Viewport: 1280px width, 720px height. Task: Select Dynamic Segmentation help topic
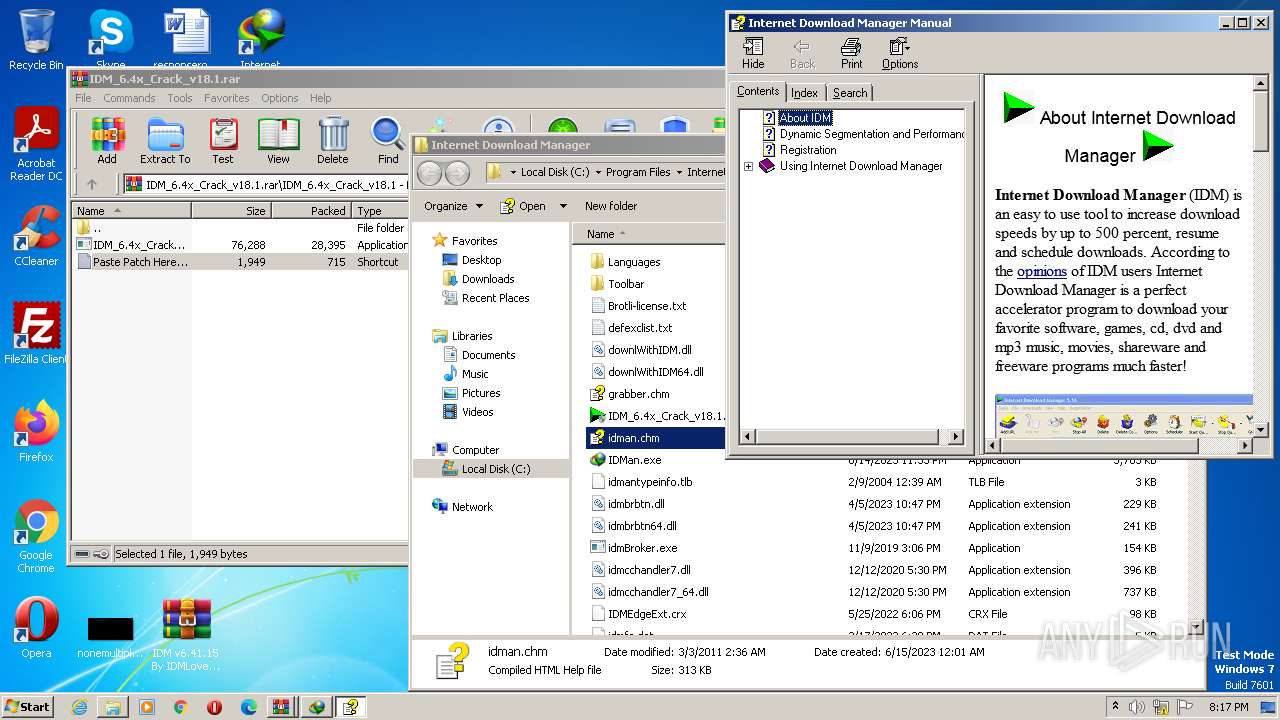871,134
